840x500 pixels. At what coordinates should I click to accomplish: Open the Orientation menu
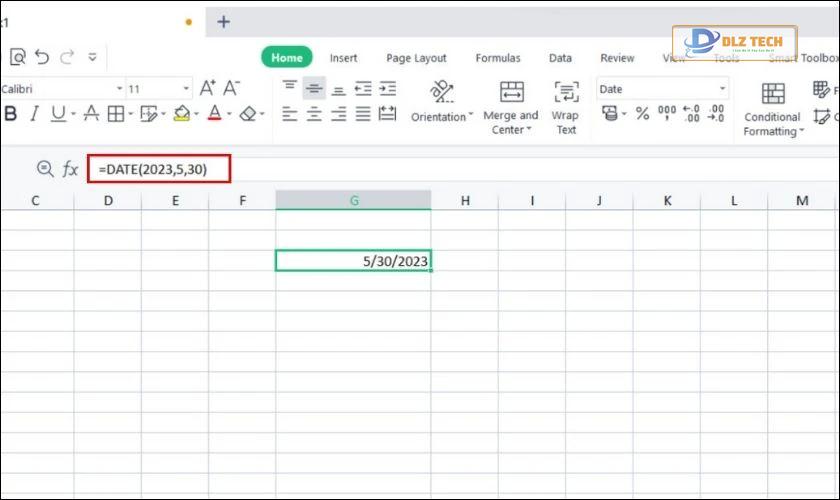click(x=442, y=102)
